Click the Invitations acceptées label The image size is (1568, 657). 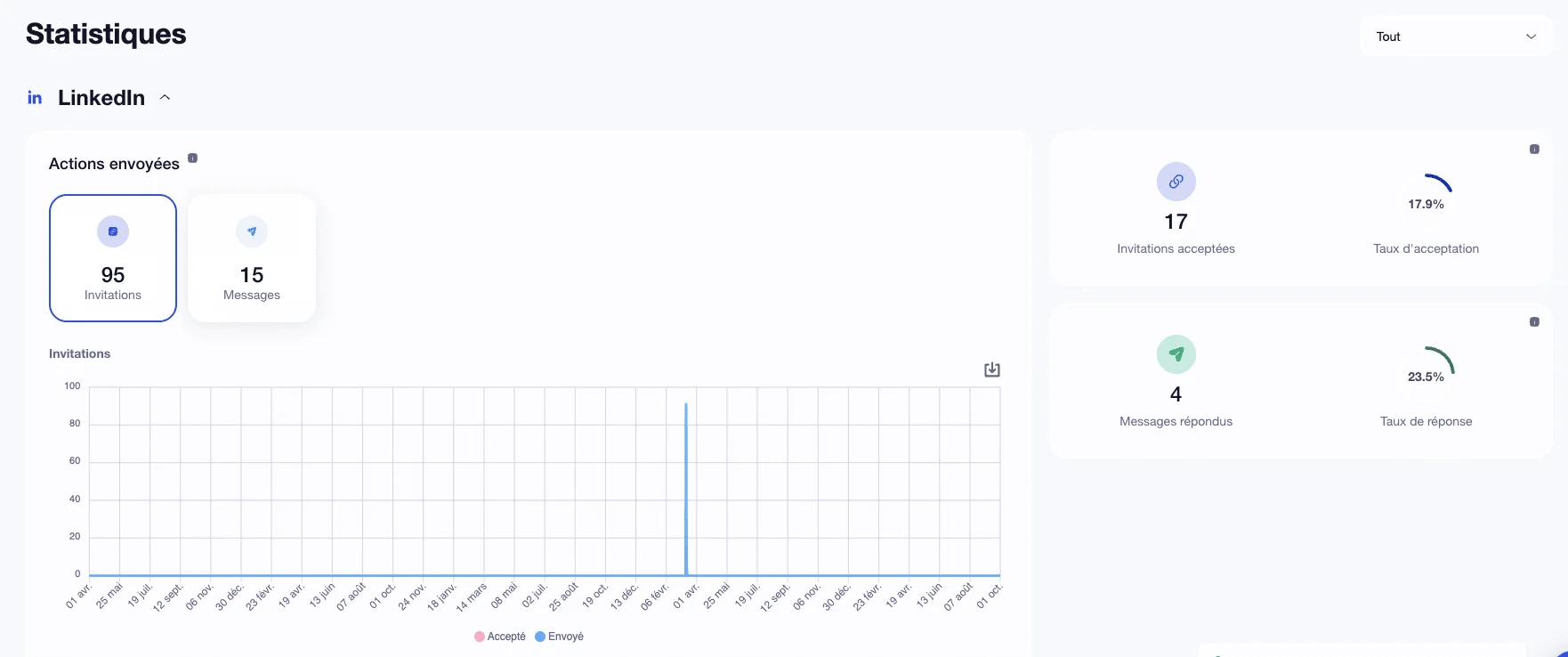tap(1176, 248)
